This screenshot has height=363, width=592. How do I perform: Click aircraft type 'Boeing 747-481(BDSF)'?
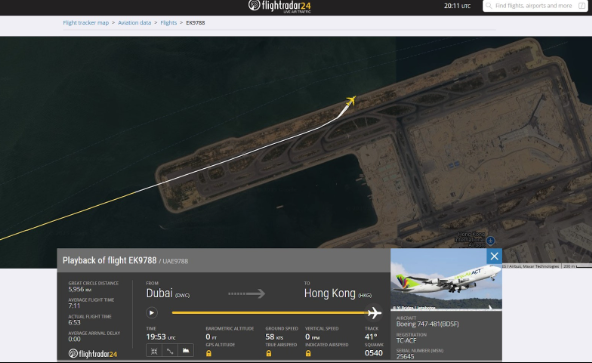[427, 324]
